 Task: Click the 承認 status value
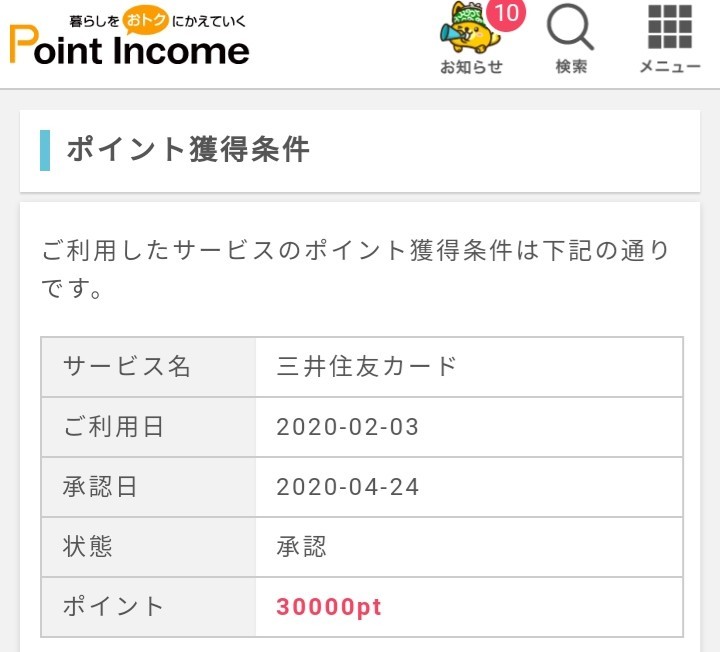[x=302, y=547]
